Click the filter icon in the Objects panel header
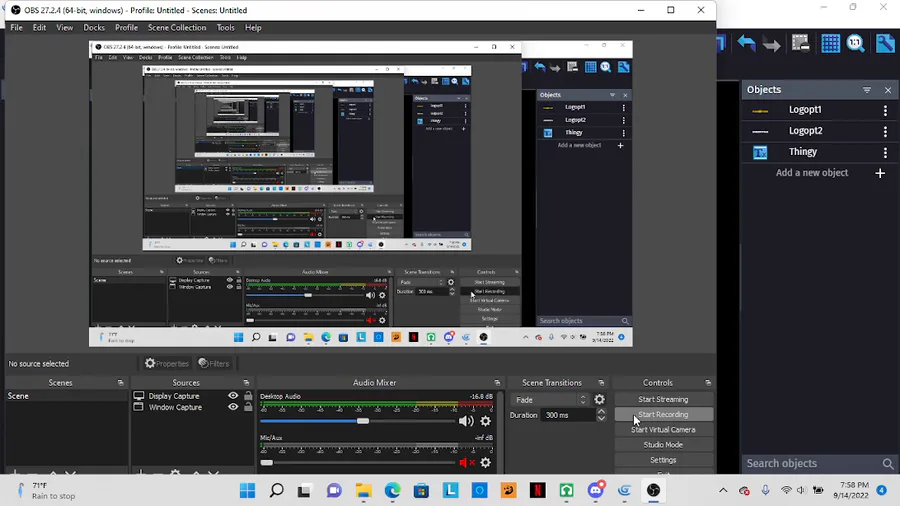This screenshot has width=900, height=506. point(867,90)
